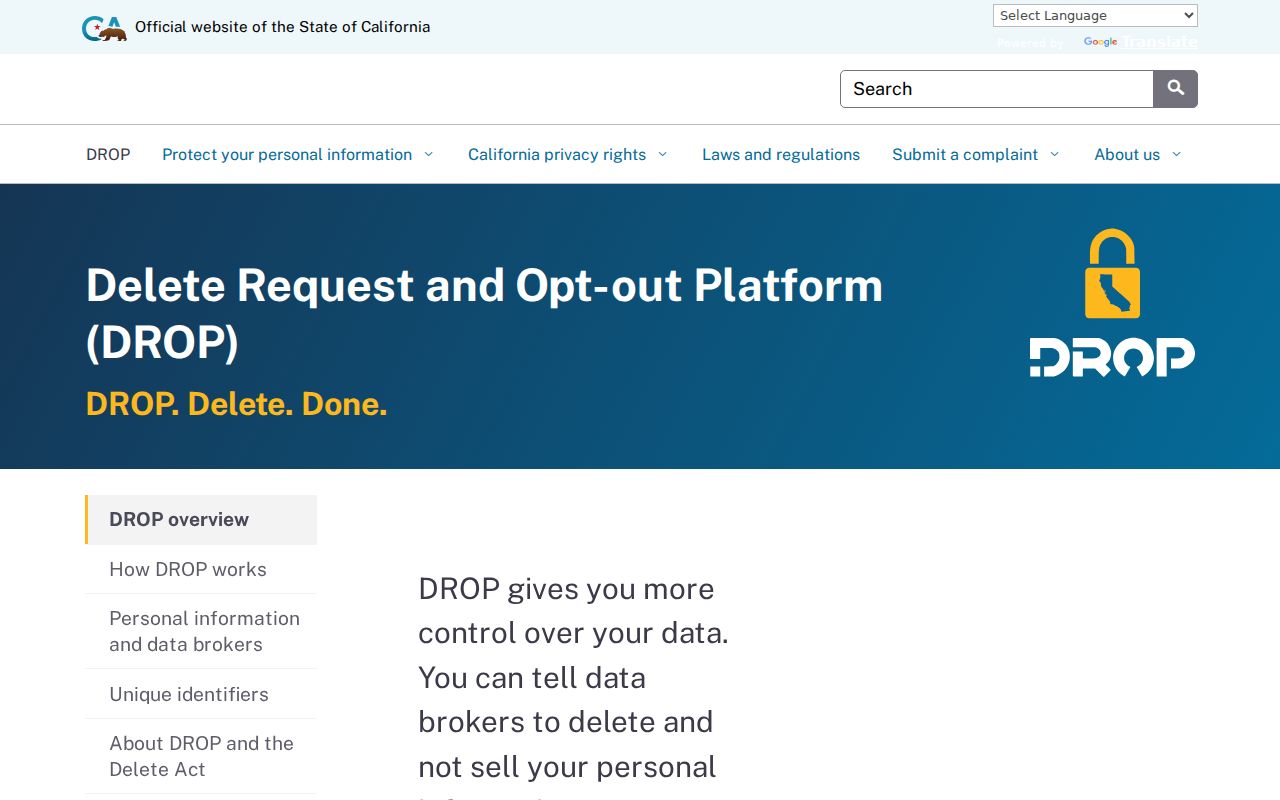Screen dimensions: 1280x800
Task: Click the CA.gov bear logo
Action: (104, 28)
